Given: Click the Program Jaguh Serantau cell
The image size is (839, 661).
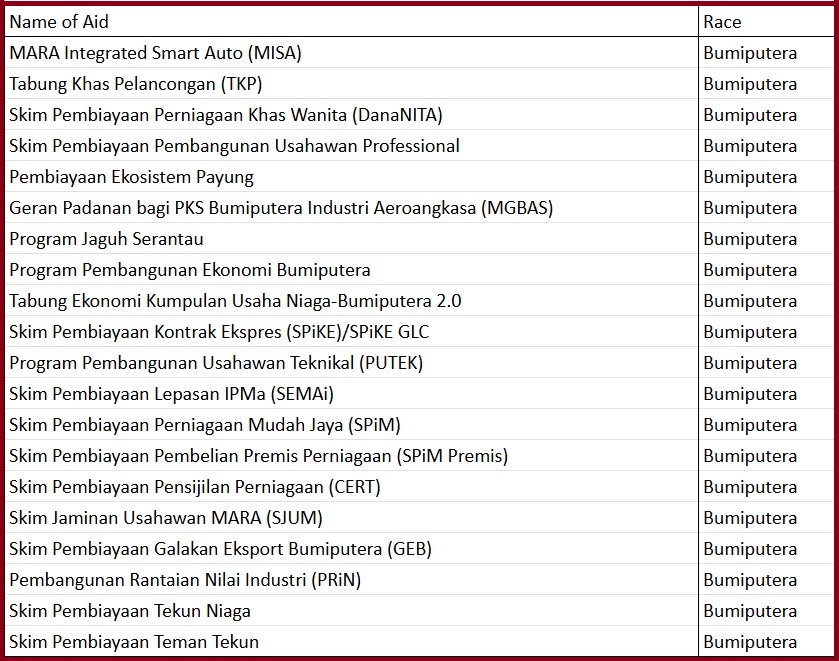Looking at the screenshot, I should tap(107, 239).
